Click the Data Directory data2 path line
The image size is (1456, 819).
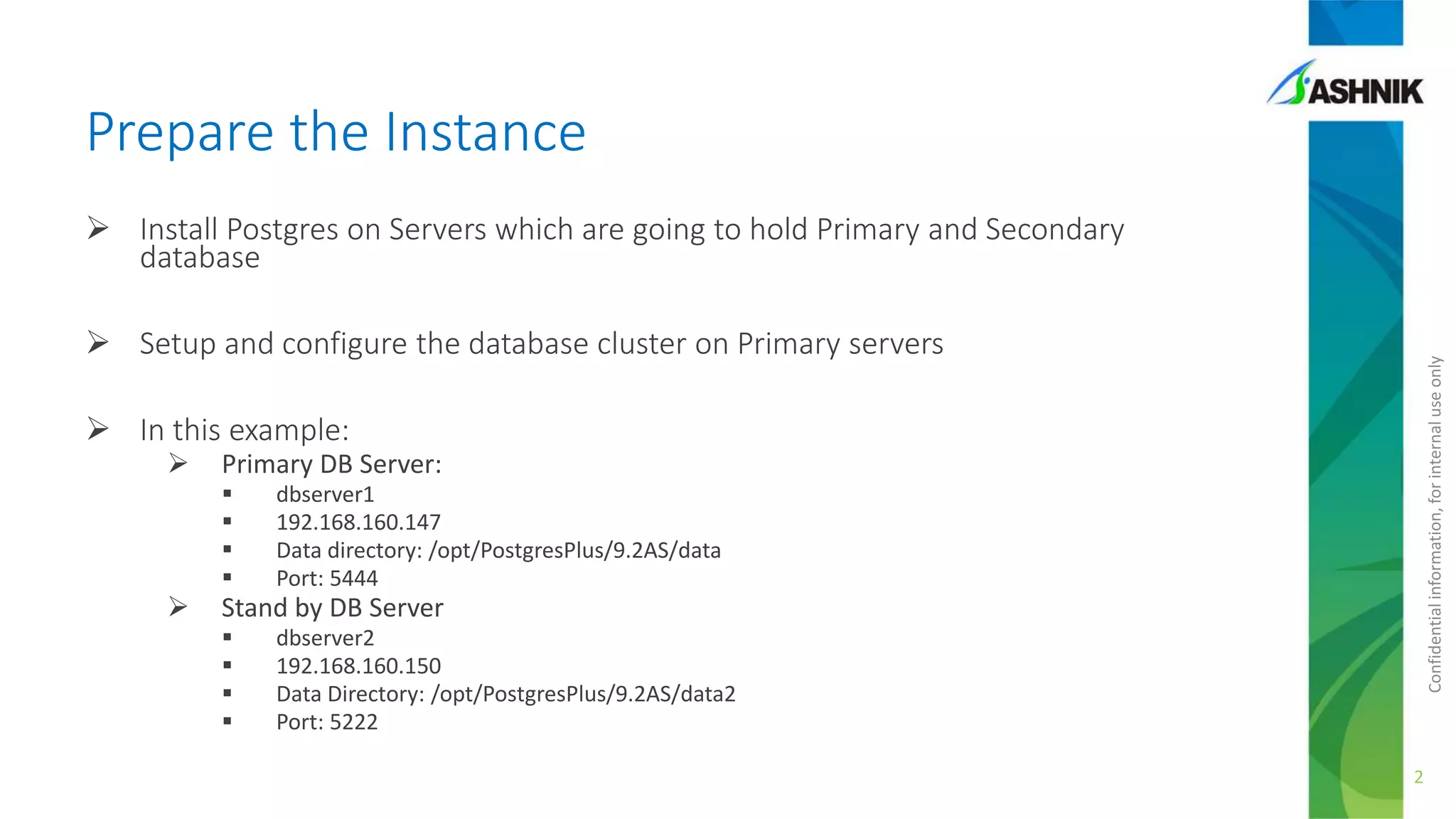tap(505, 694)
